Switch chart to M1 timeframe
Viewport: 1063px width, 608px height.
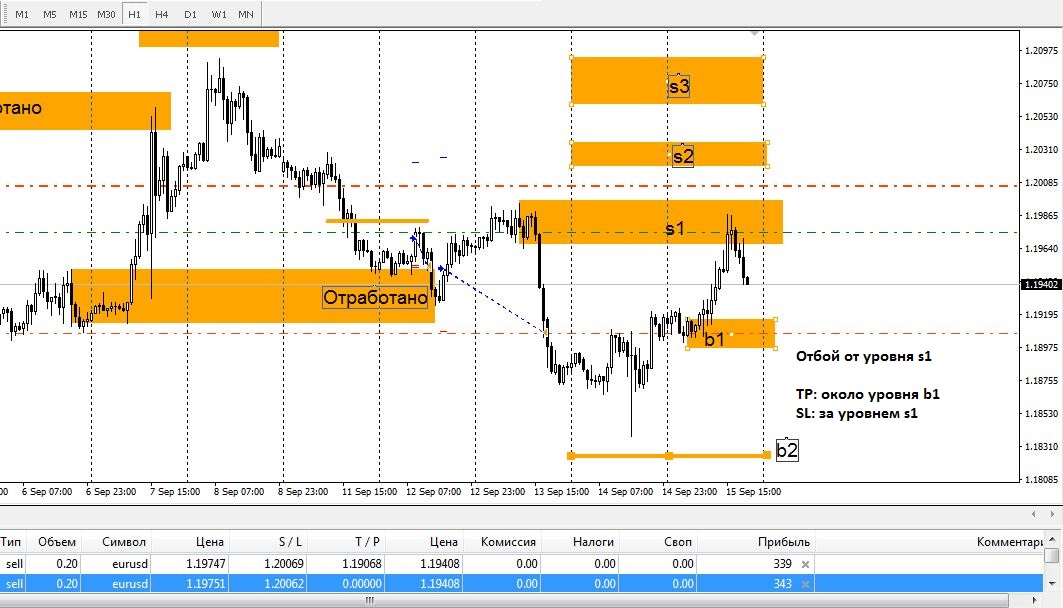22,14
